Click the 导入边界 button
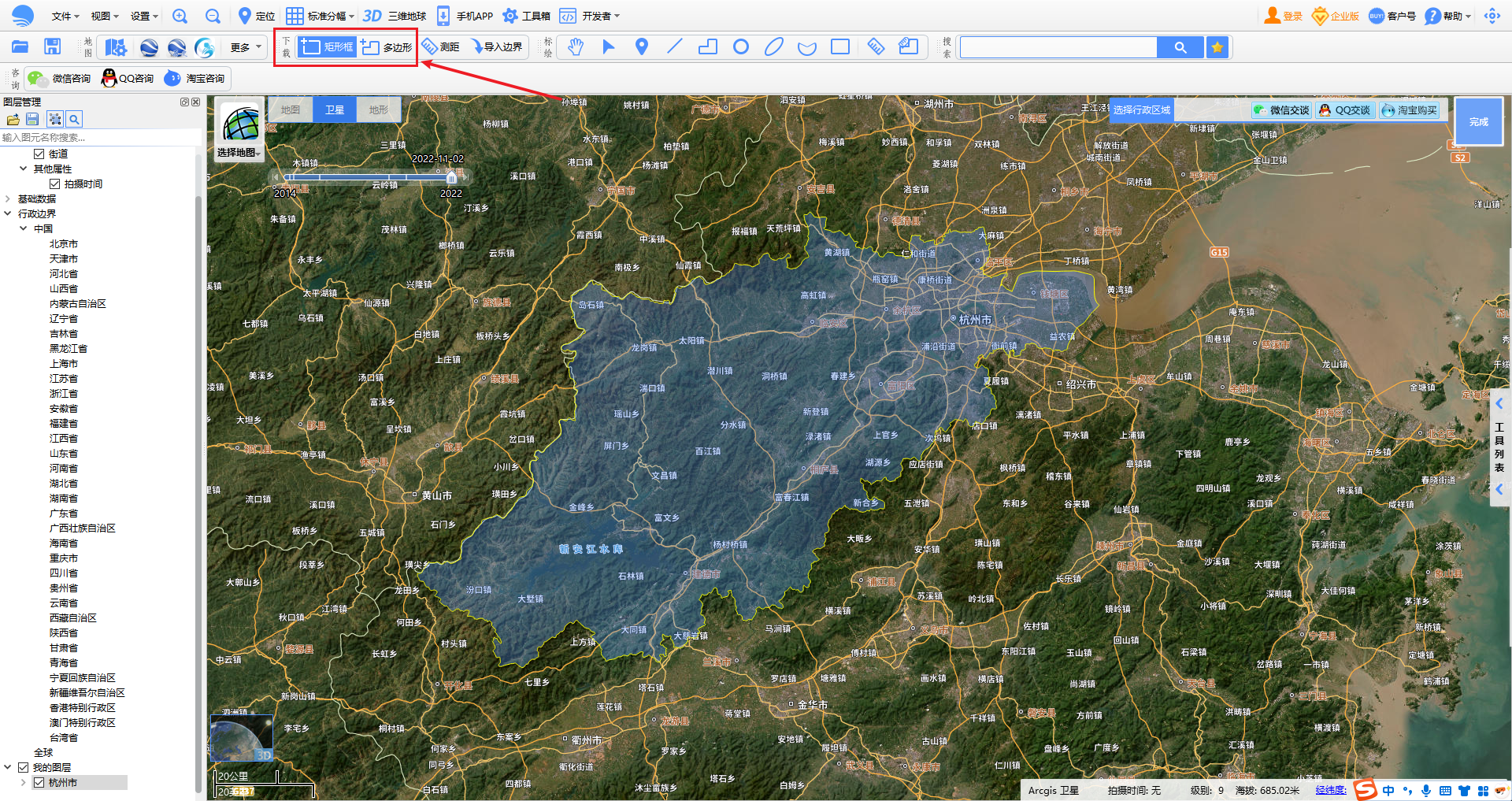The height and width of the screenshot is (801, 1512). (497, 47)
